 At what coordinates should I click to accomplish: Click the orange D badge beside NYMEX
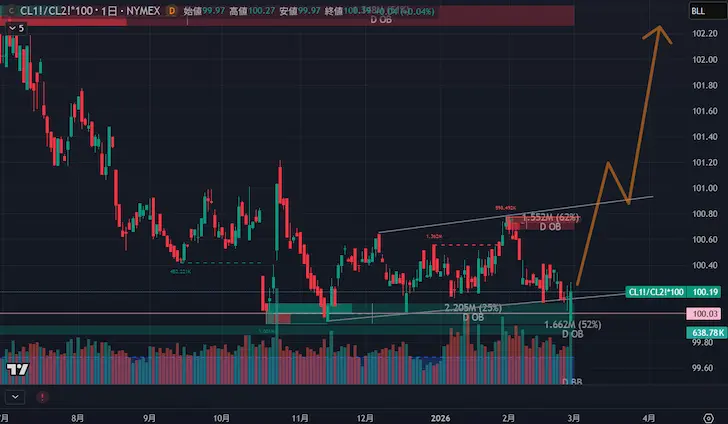point(172,10)
